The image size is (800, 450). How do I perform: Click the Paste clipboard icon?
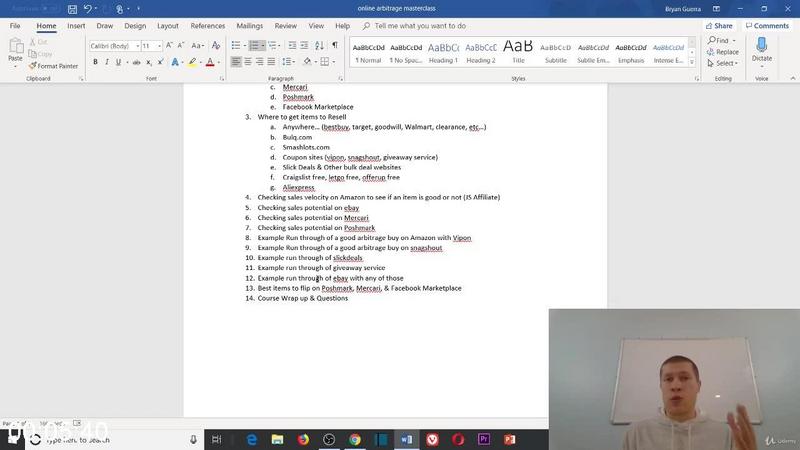coord(15,47)
